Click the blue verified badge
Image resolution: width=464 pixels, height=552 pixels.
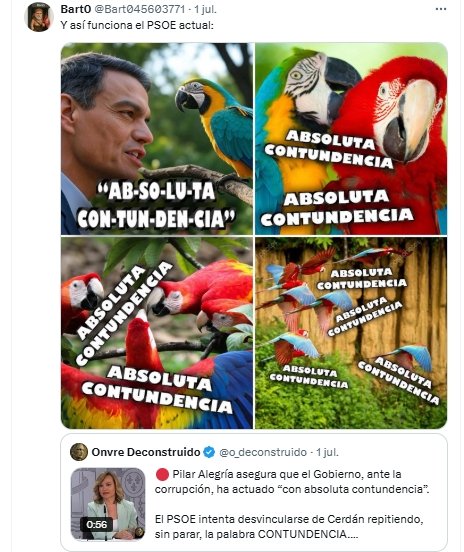209,452
